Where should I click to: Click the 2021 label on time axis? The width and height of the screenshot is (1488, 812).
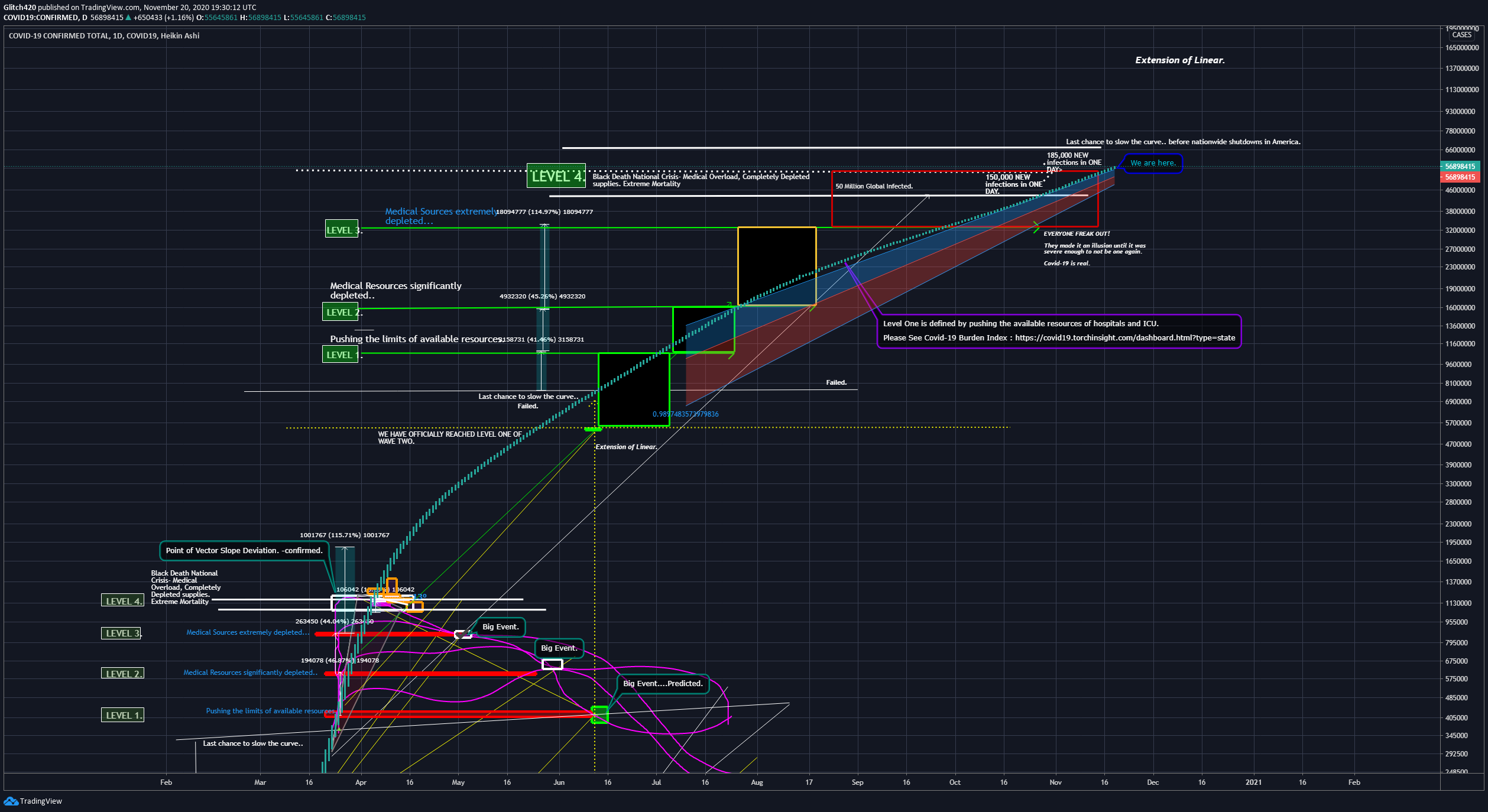[1253, 782]
